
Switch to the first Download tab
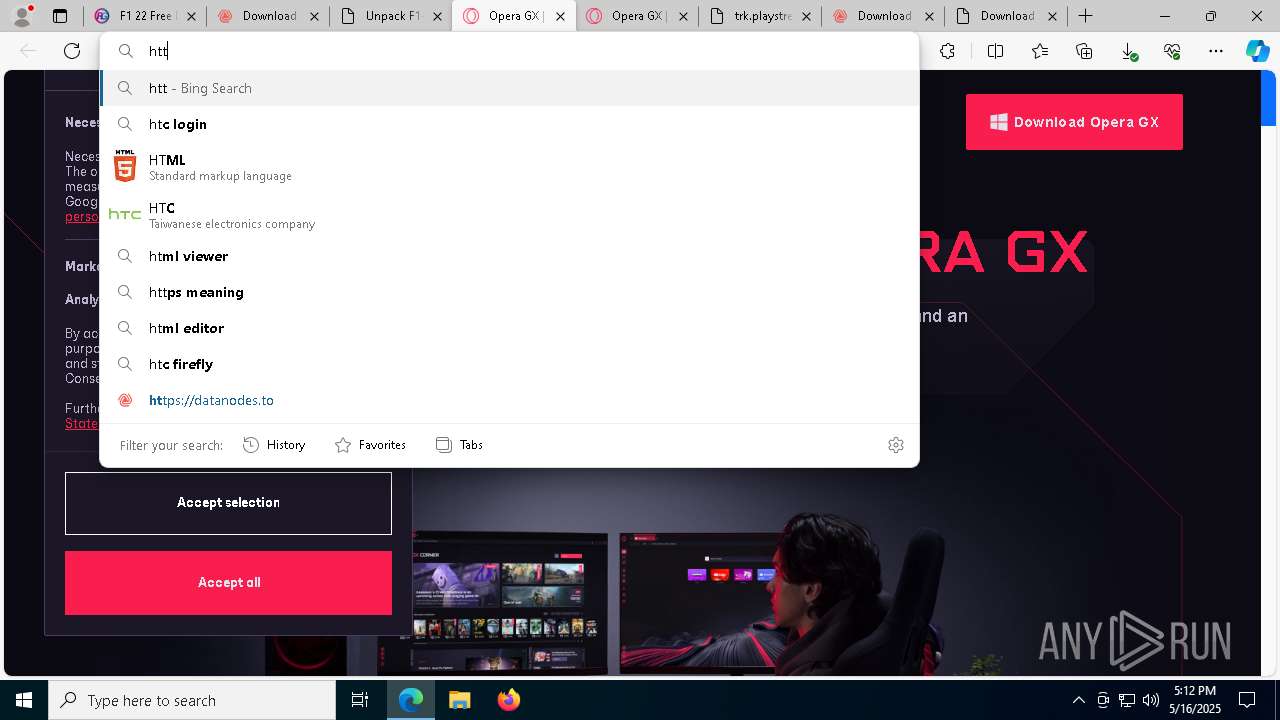point(268,16)
